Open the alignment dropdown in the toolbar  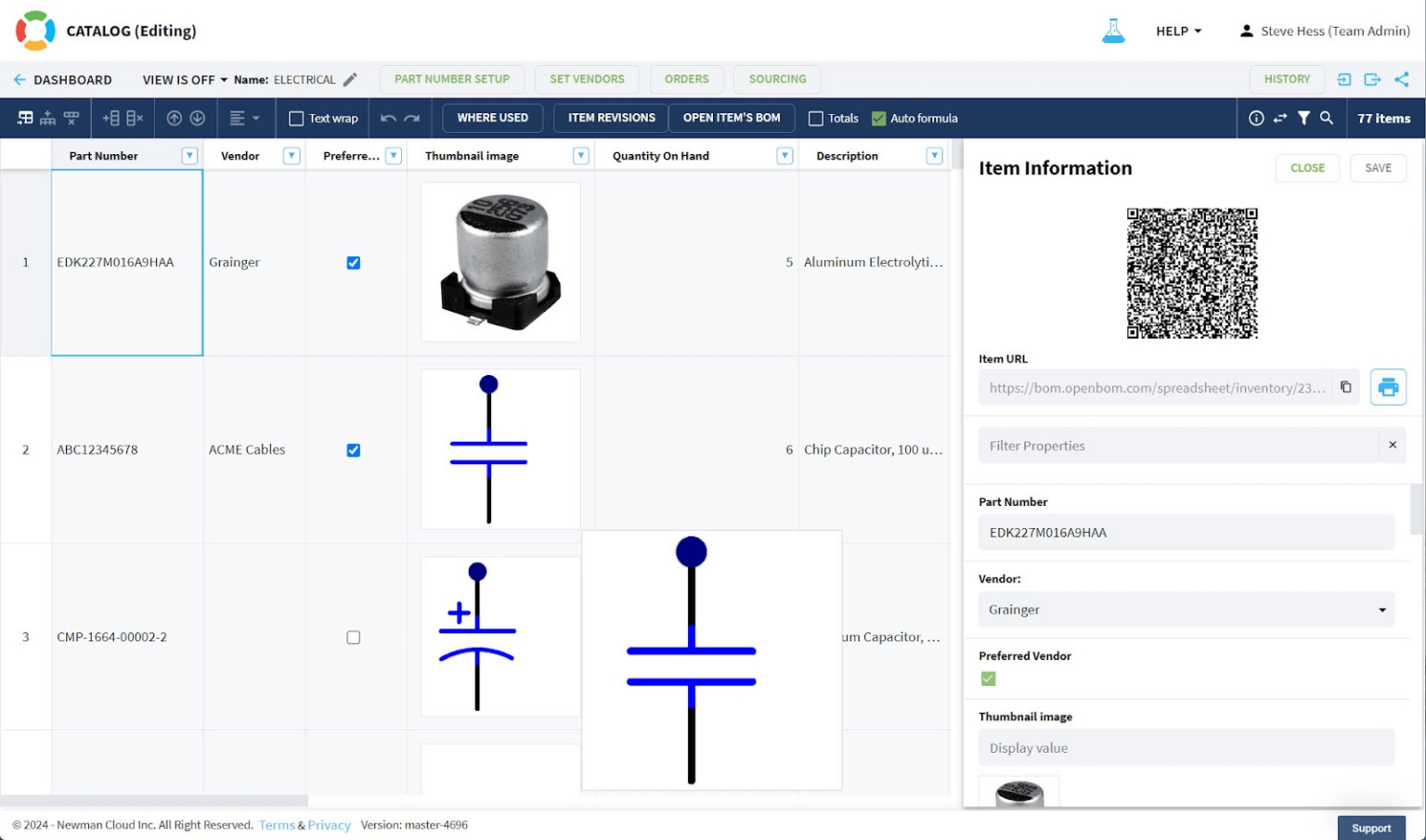(244, 118)
